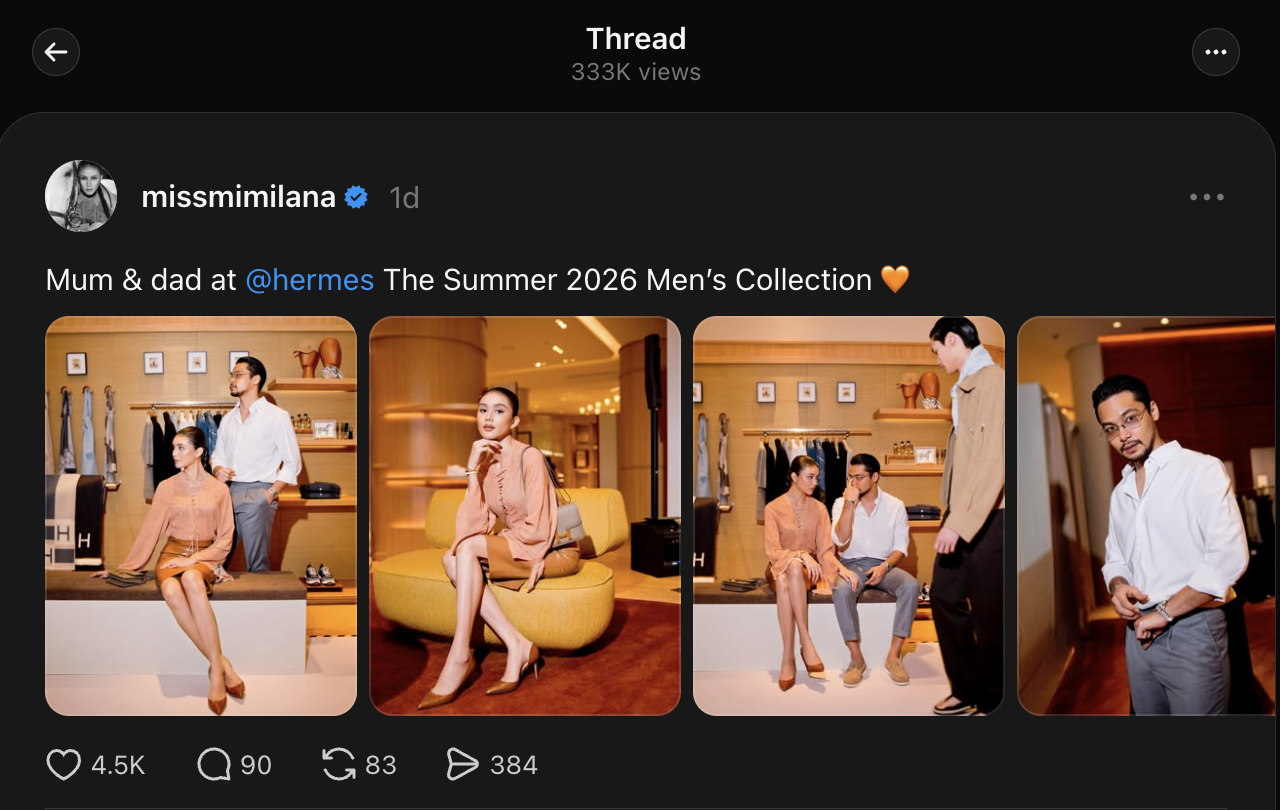The height and width of the screenshot is (810, 1280).
Task: Open the fourth photo of the man
Action: 1146,516
